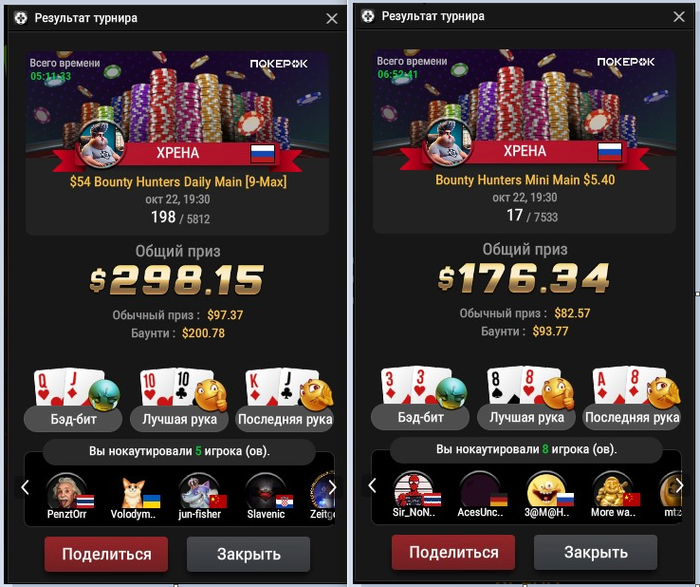Advance right window knockout list with right arrow
Image resolution: width=700 pixels, height=587 pixels.
point(679,485)
